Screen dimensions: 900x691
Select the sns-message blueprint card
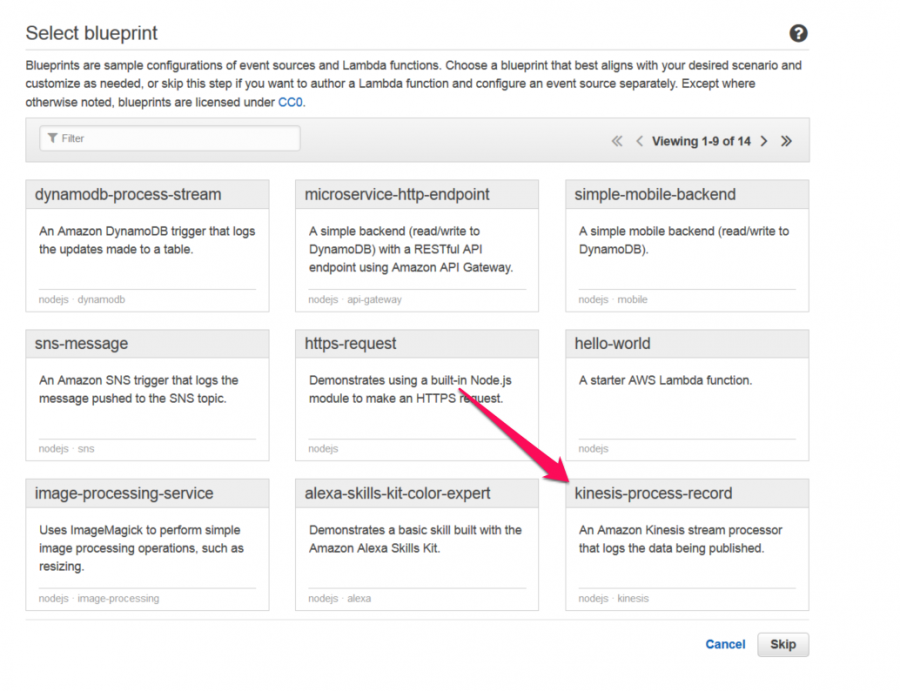pos(148,395)
